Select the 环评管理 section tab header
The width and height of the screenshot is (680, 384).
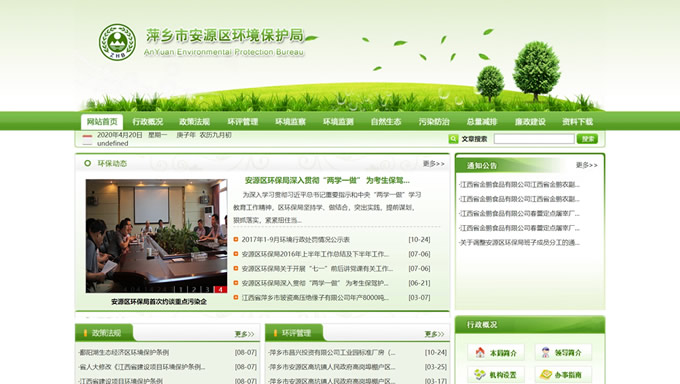[297, 333]
